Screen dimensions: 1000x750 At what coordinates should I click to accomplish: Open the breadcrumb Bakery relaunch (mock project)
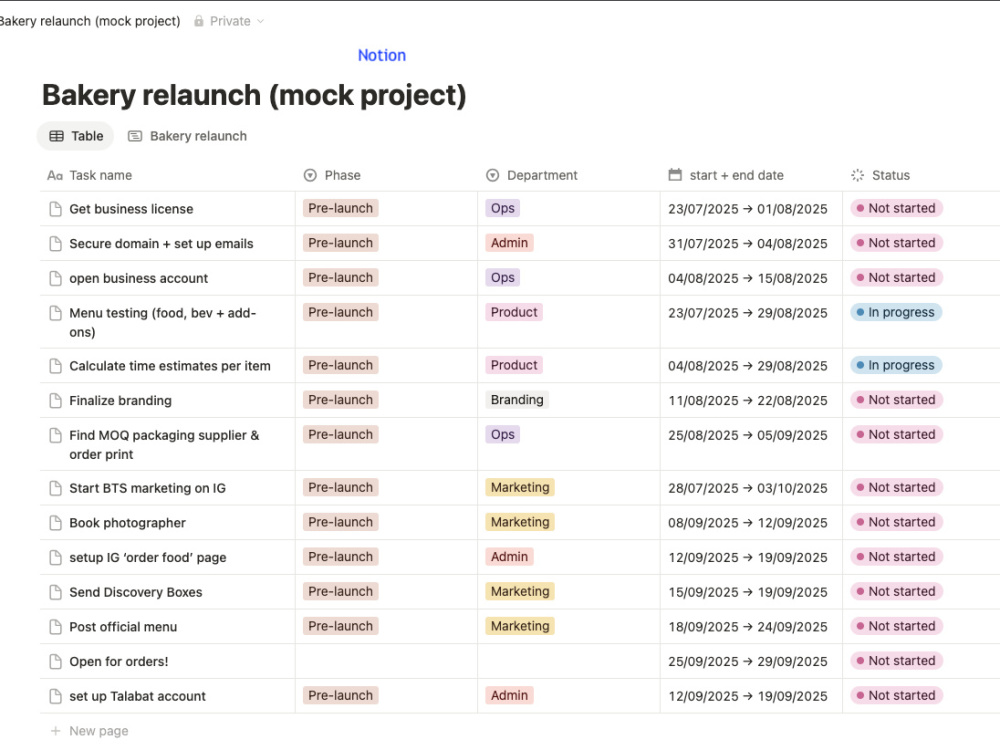coord(90,21)
